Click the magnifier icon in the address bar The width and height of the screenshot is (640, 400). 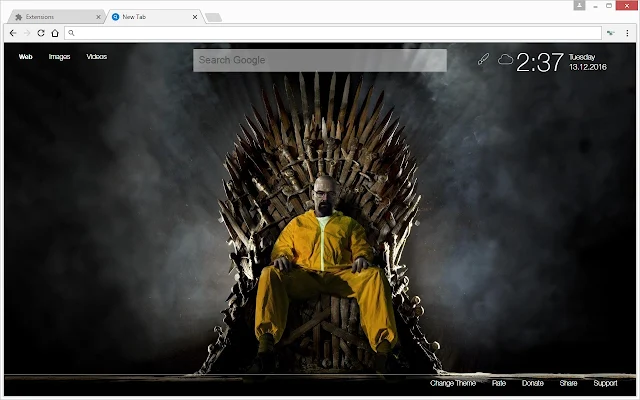71,33
